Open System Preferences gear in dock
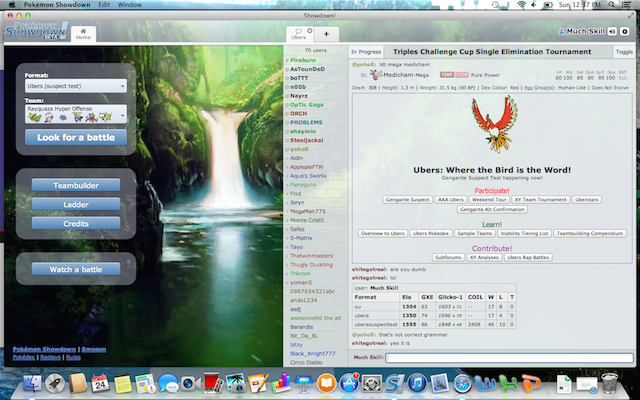Image resolution: width=640 pixels, height=400 pixels. tap(371, 383)
